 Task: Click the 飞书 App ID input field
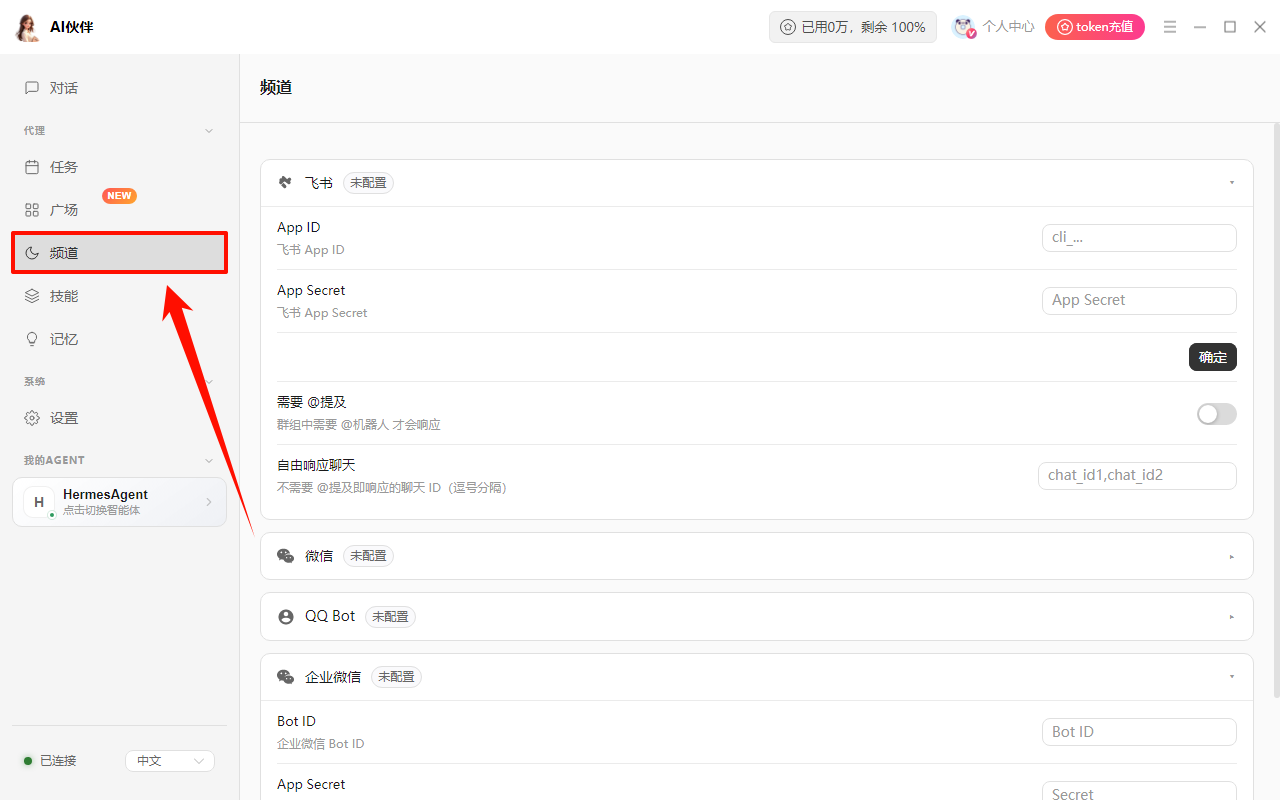pos(1139,238)
